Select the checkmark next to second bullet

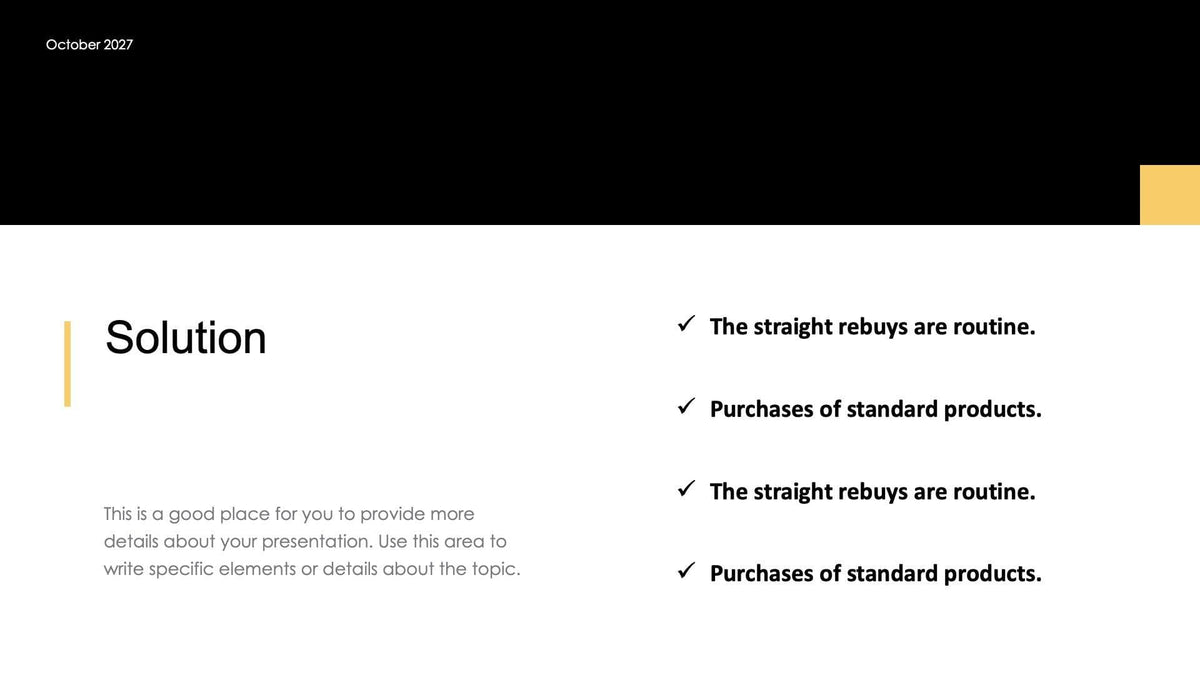pos(686,406)
